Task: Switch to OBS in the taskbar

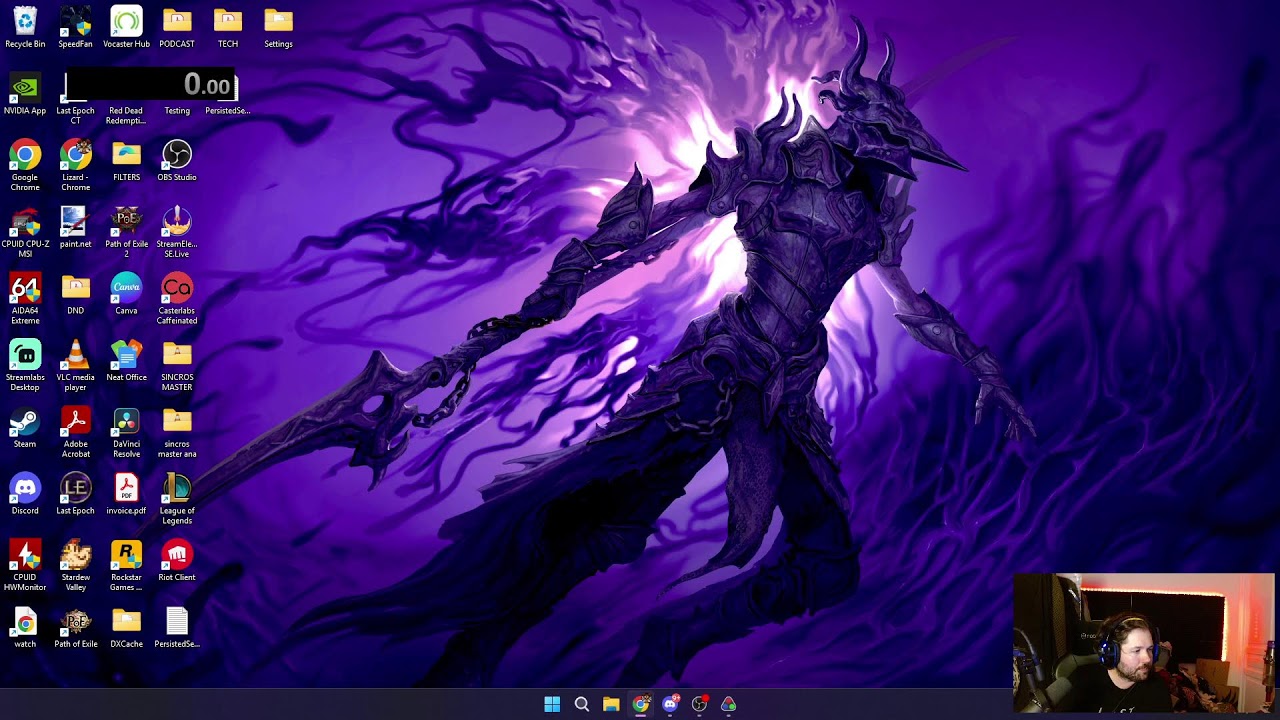Action: coord(699,704)
